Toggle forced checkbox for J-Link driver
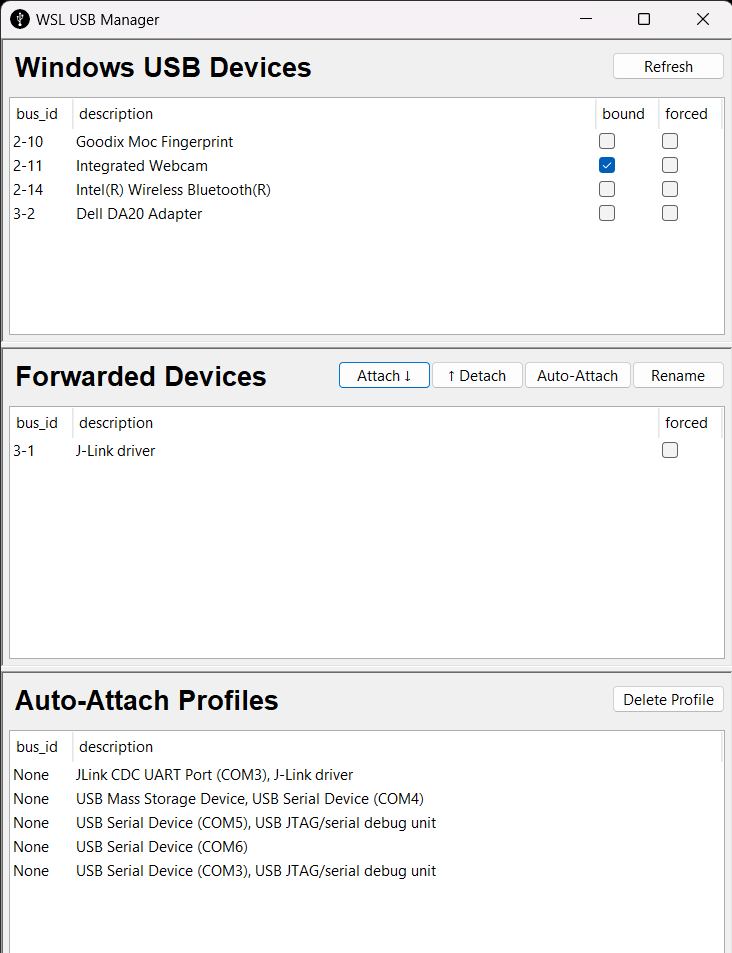The width and height of the screenshot is (732, 953). point(670,450)
